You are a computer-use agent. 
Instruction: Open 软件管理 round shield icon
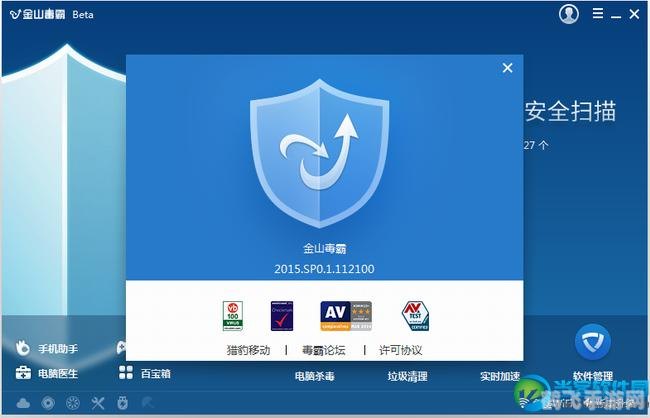click(x=592, y=342)
